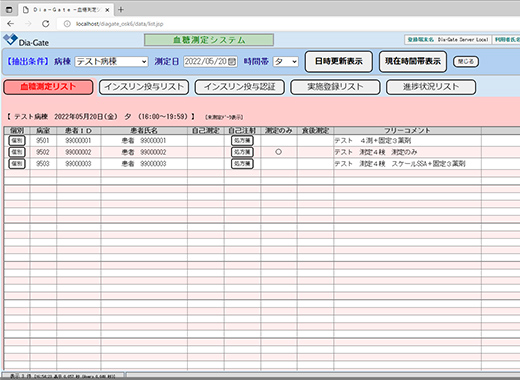This screenshot has height=380, width=520.
Task: Open calendar picker in 測定日 field
Action: 233,62
